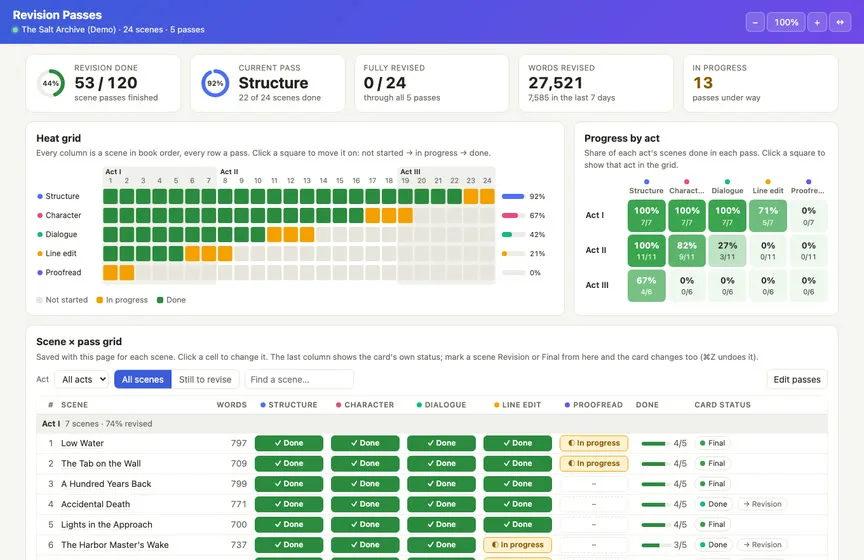Viewport: 864px width, 560px height.
Task: Click the CARD STATUS column header
Action: pyautogui.click(x=722, y=405)
